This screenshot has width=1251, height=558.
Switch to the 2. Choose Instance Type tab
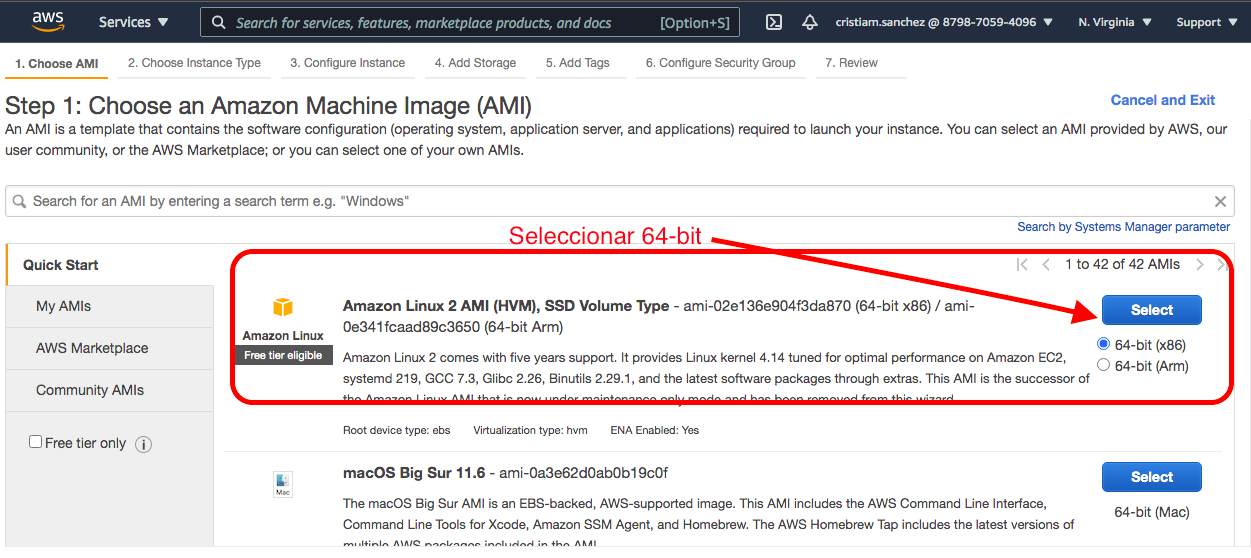click(x=194, y=63)
